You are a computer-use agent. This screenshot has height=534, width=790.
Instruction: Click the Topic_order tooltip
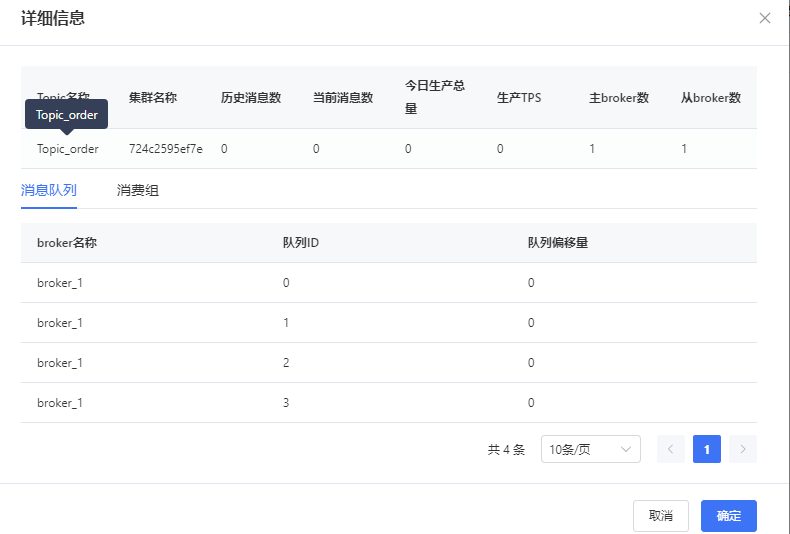click(x=67, y=115)
